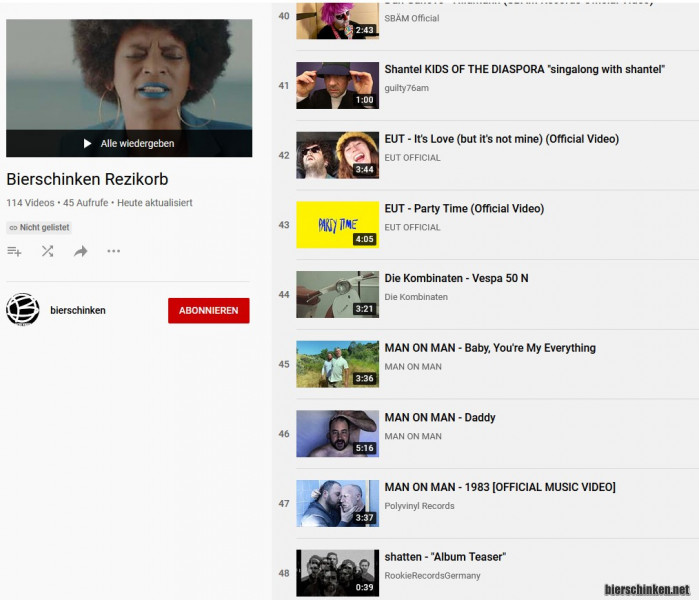This screenshot has height=600, width=699.
Task: Click title EUT - Party Time (Official Video)
Action: (x=464, y=209)
